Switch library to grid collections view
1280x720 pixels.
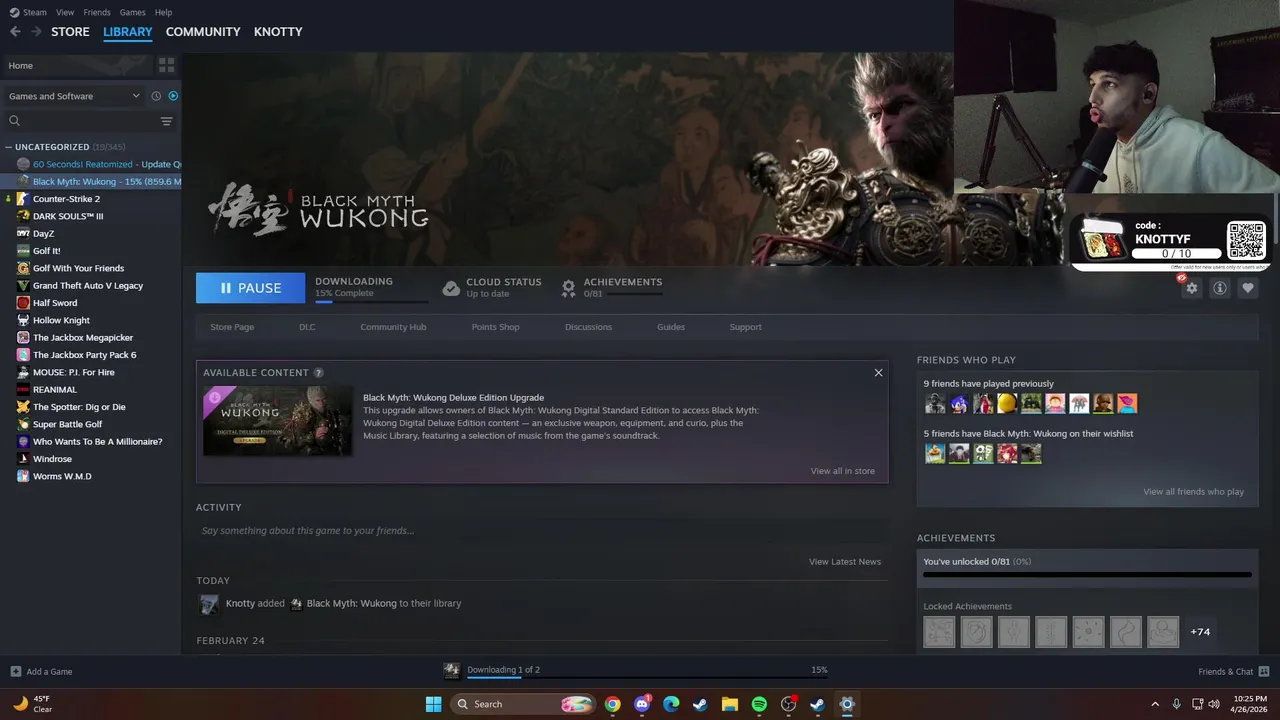click(166, 65)
